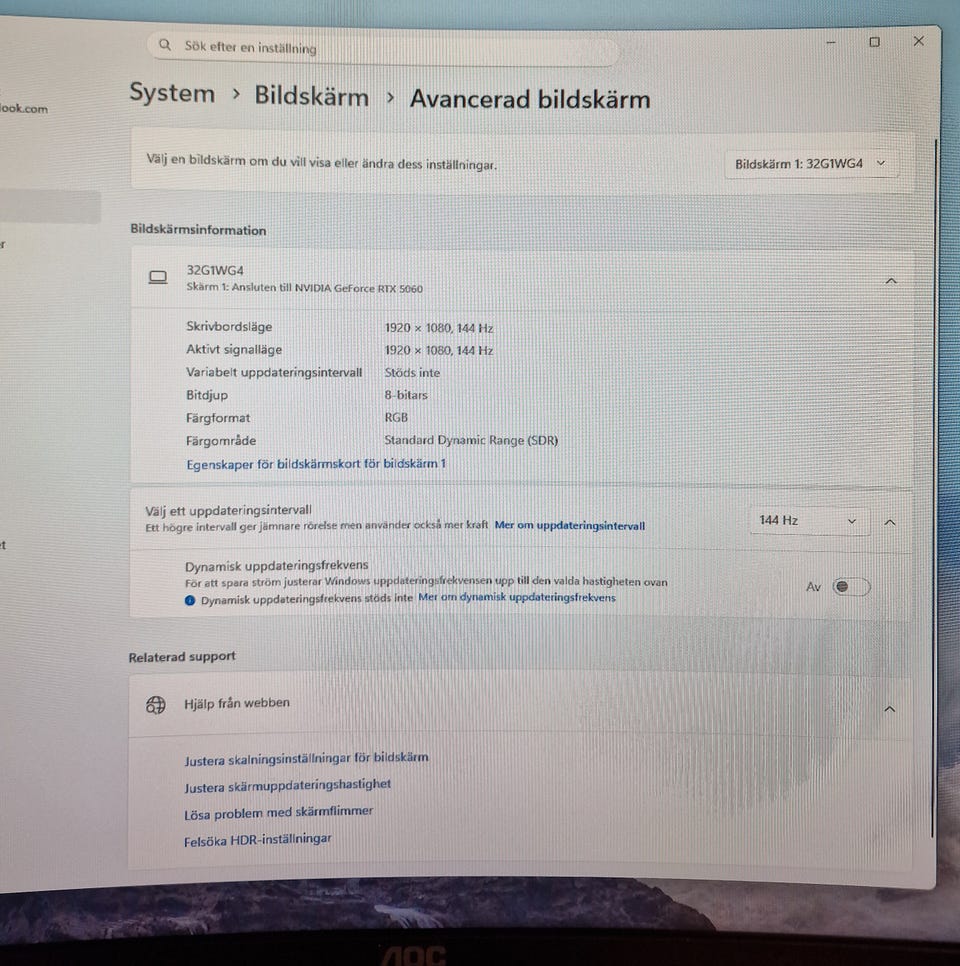Click the Skrivbordsläge value 1920 × 1080, 144 Hz
The image size is (960, 966).
click(439, 328)
